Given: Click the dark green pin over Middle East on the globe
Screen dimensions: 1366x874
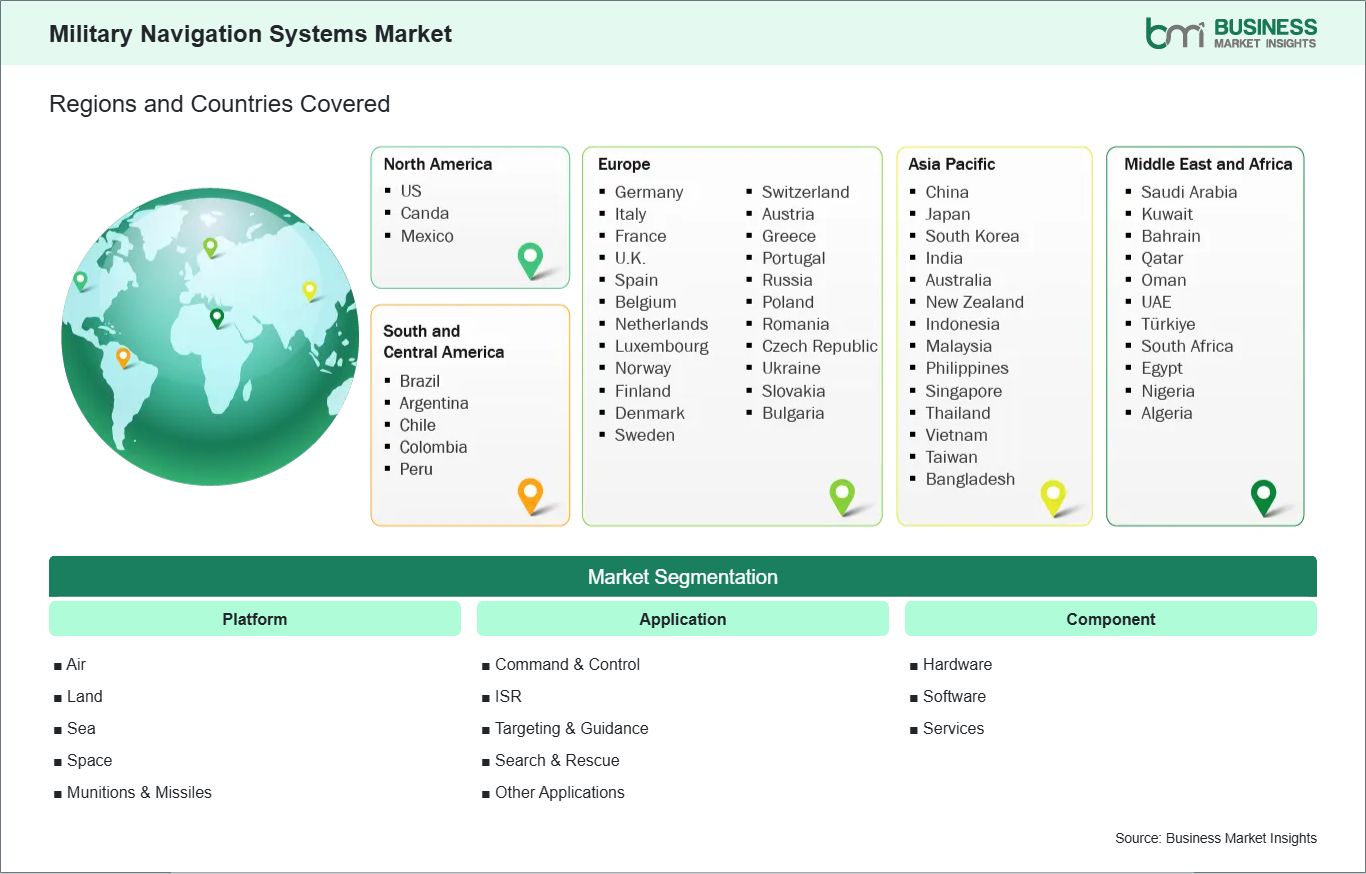Looking at the screenshot, I should [217, 318].
